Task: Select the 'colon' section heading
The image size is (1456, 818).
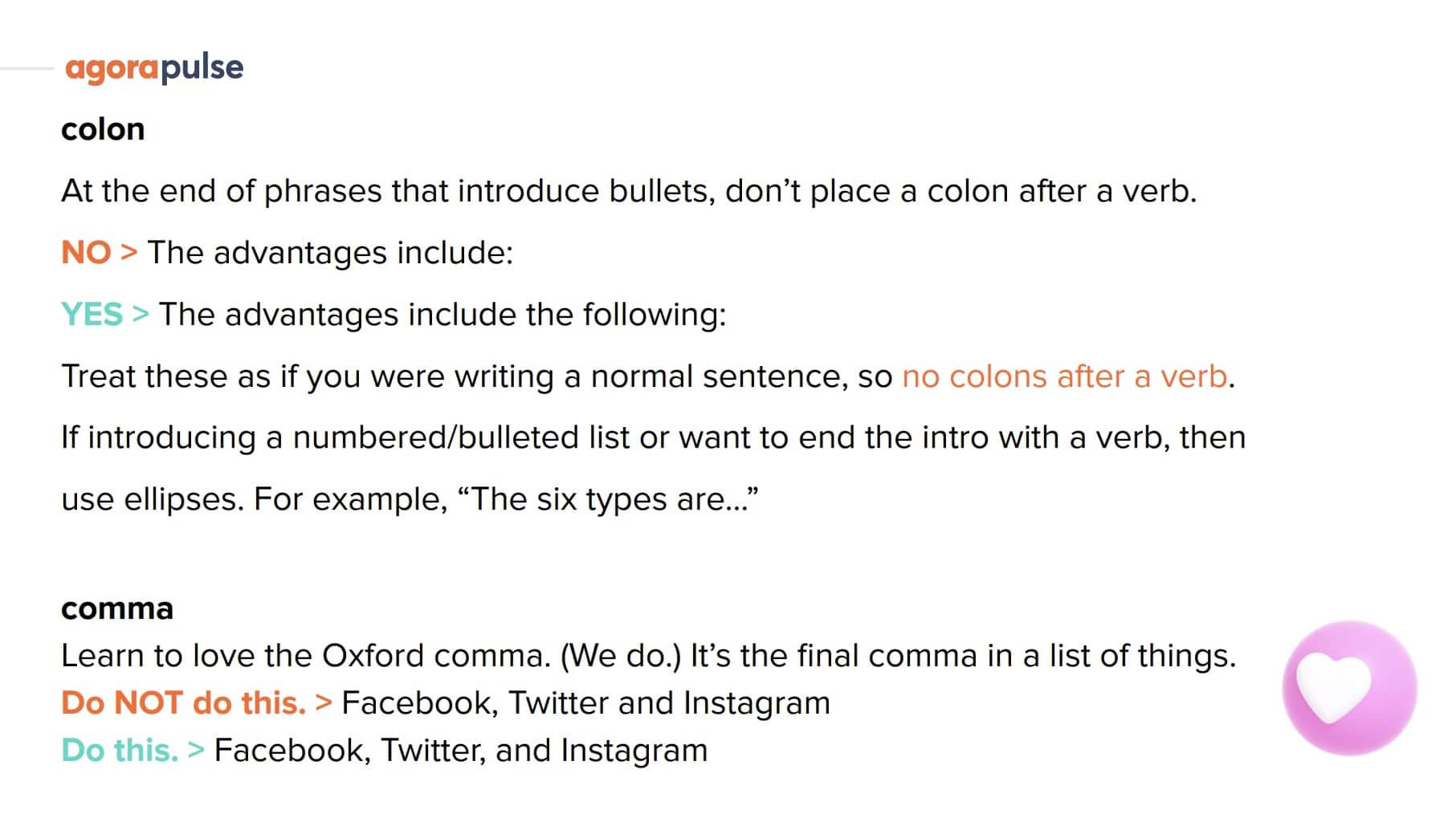Action: pos(103,130)
